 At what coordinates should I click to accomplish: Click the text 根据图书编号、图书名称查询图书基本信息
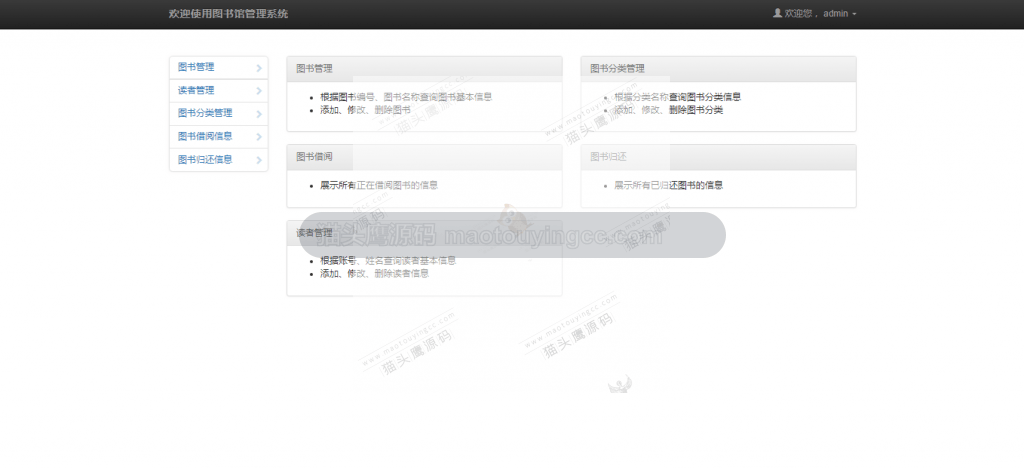pos(406,97)
